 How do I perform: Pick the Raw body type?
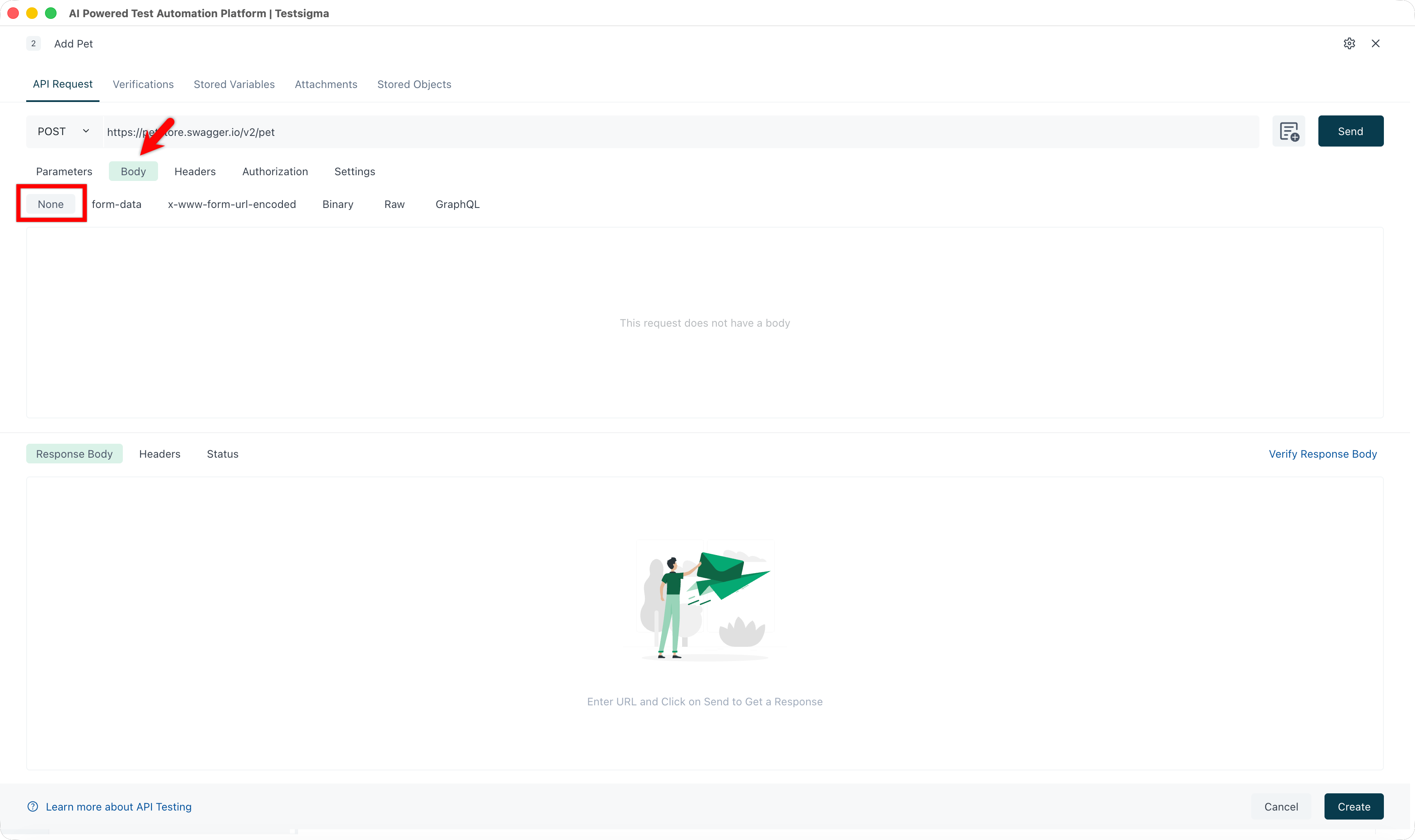click(394, 204)
